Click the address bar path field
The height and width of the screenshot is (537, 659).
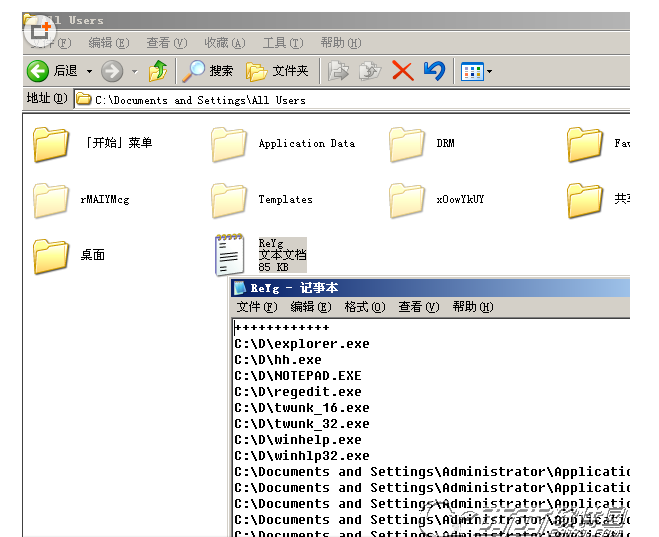(350, 100)
